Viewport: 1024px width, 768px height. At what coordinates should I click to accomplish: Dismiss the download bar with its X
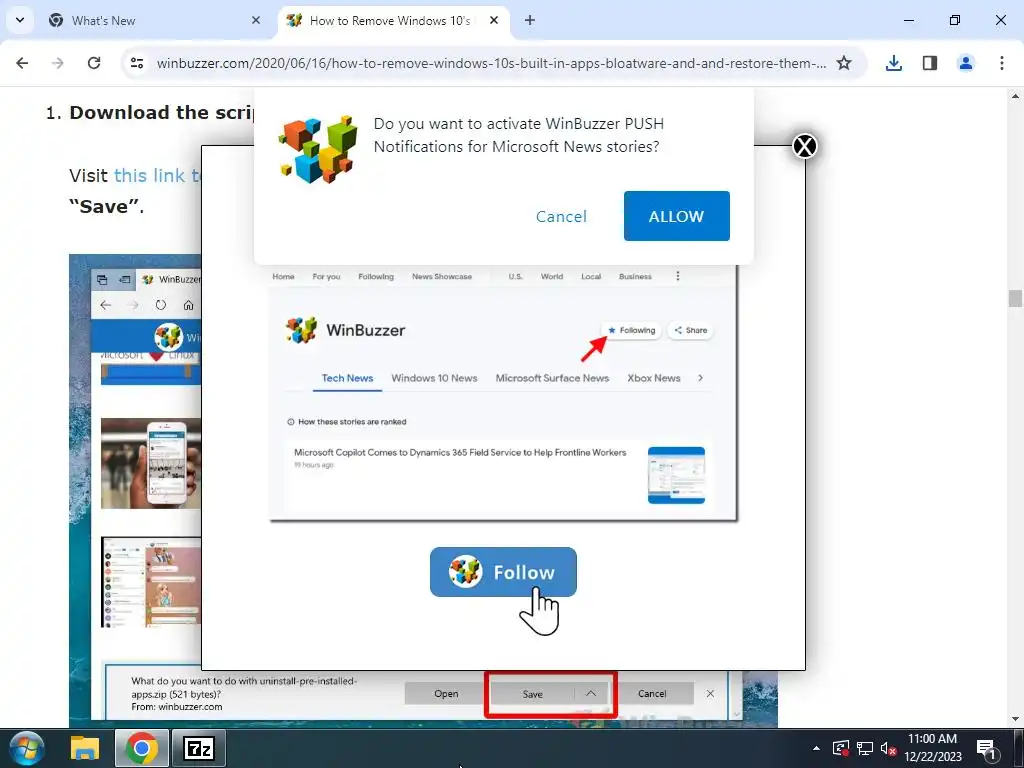pos(710,694)
